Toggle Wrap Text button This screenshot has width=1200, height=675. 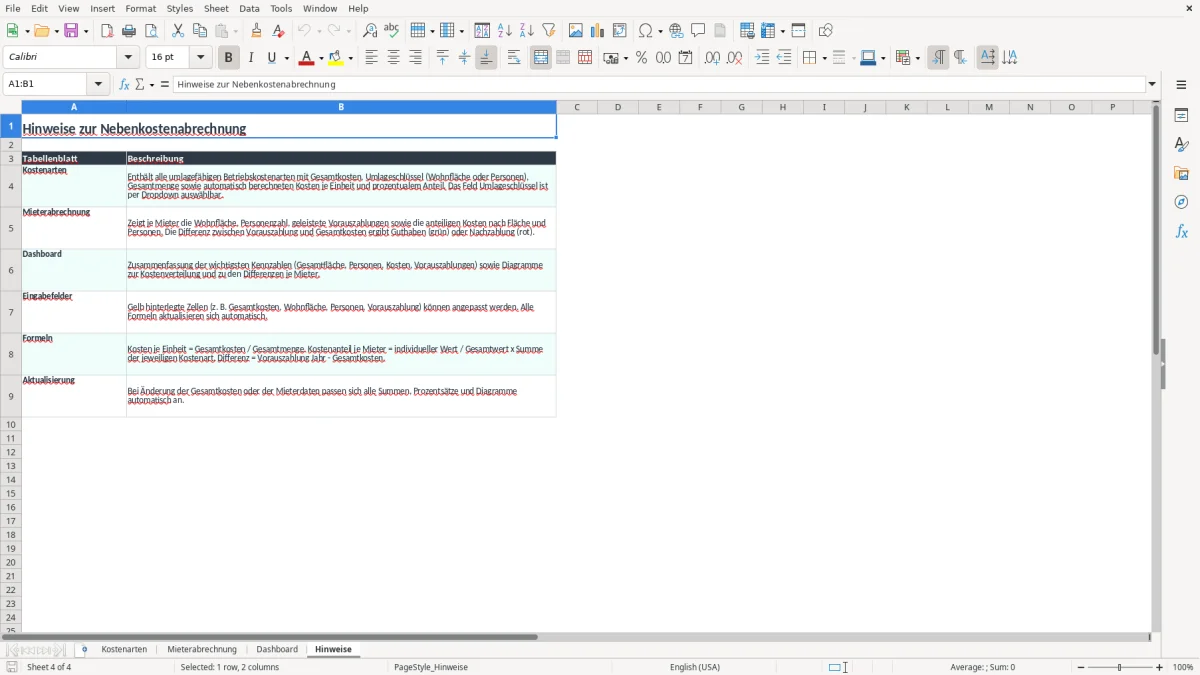[x=514, y=58]
